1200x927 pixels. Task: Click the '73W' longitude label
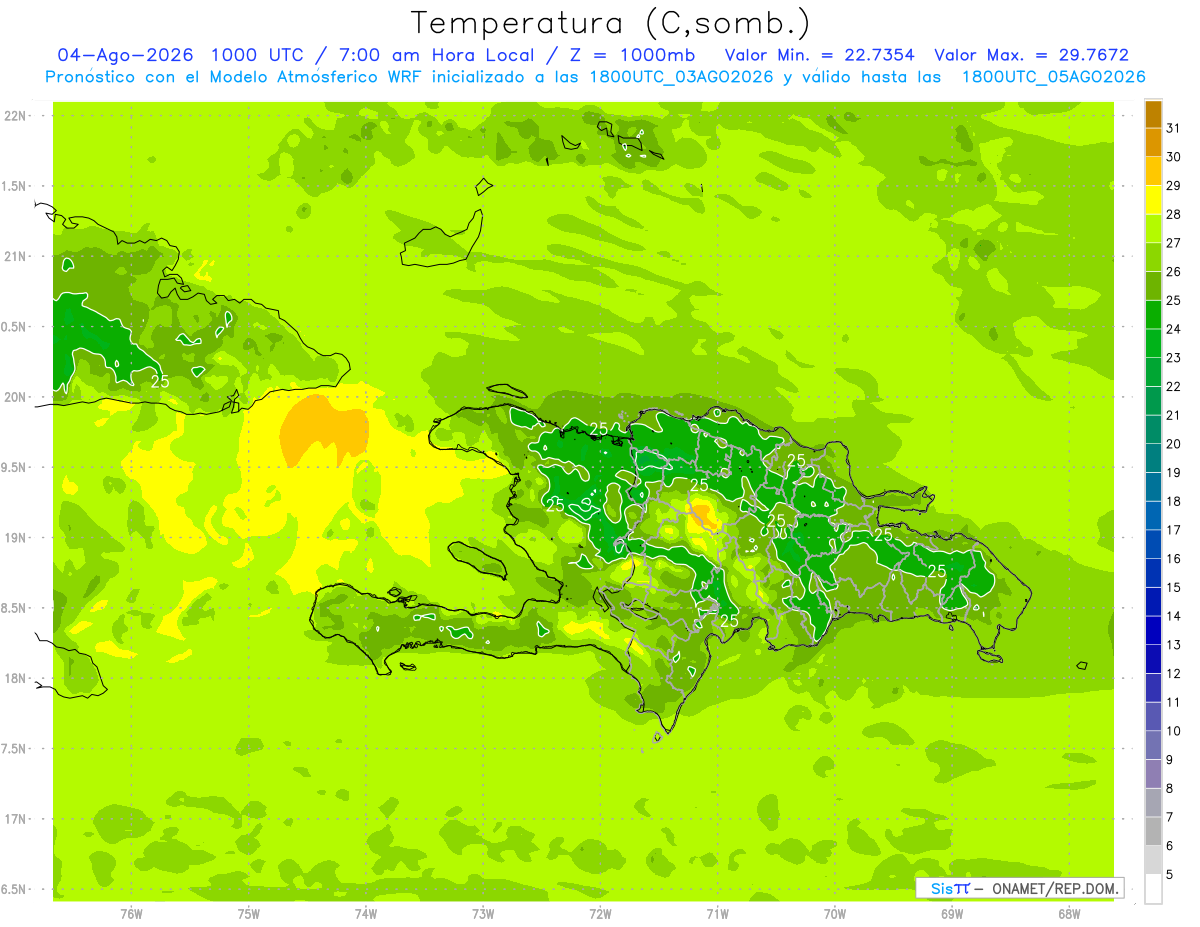tap(483, 914)
